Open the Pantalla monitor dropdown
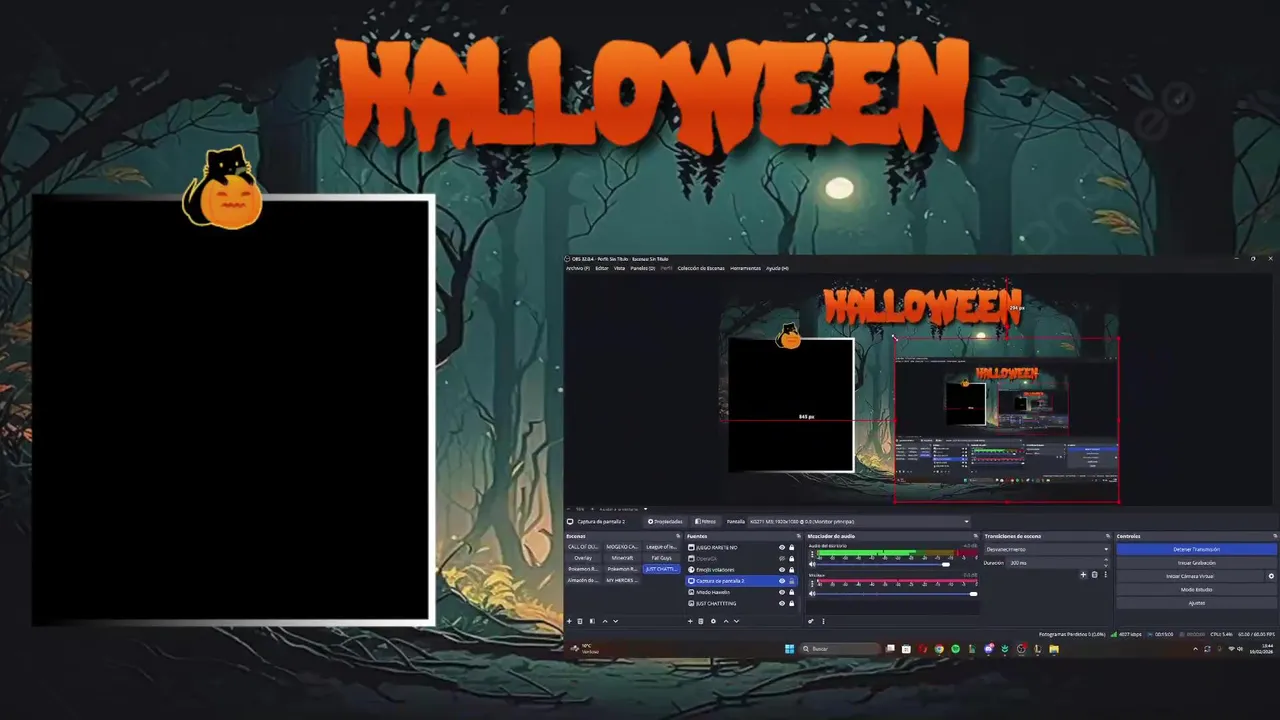This screenshot has width=1280, height=720. click(x=859, y=522)
